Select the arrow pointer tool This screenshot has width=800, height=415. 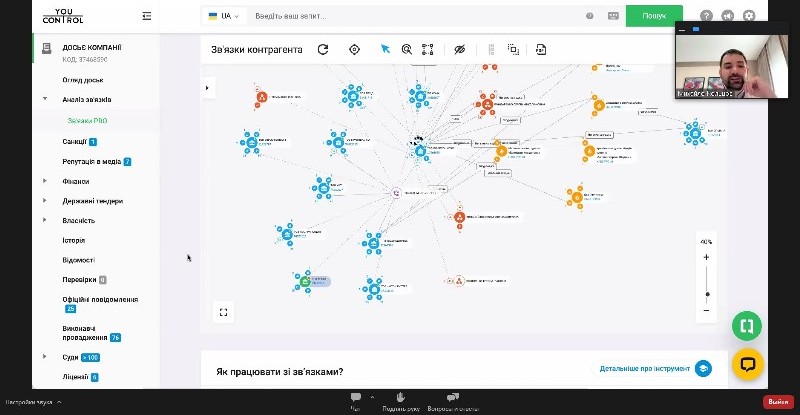coord(385,49)
